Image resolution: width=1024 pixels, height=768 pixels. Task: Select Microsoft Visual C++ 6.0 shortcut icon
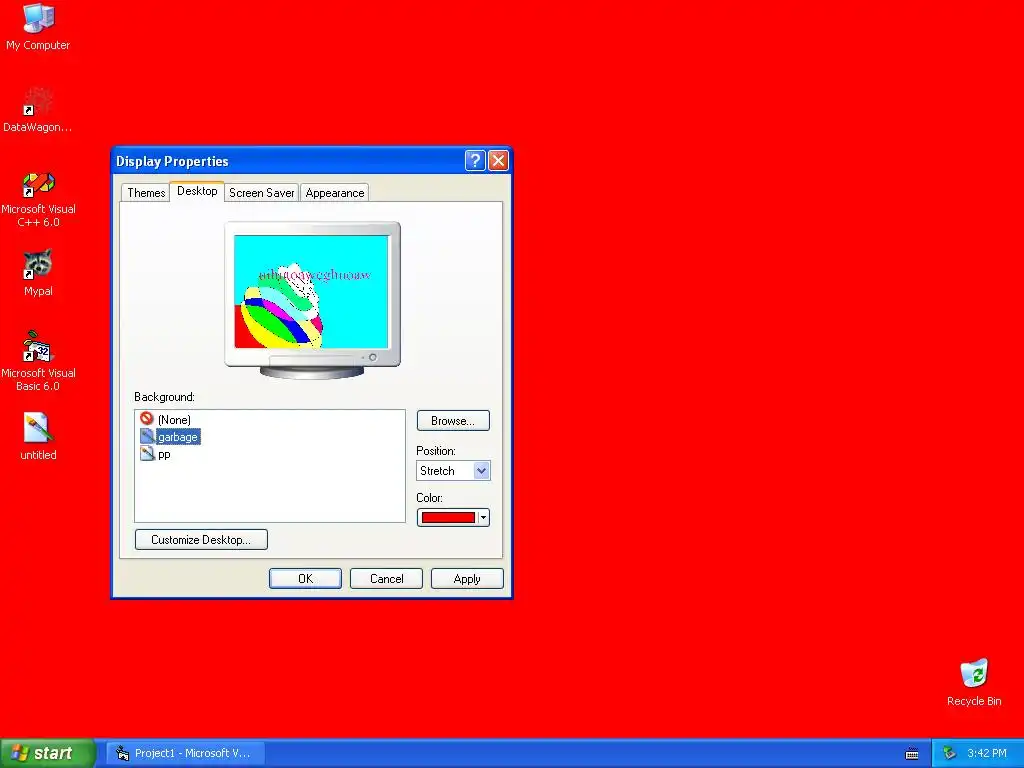38,199
